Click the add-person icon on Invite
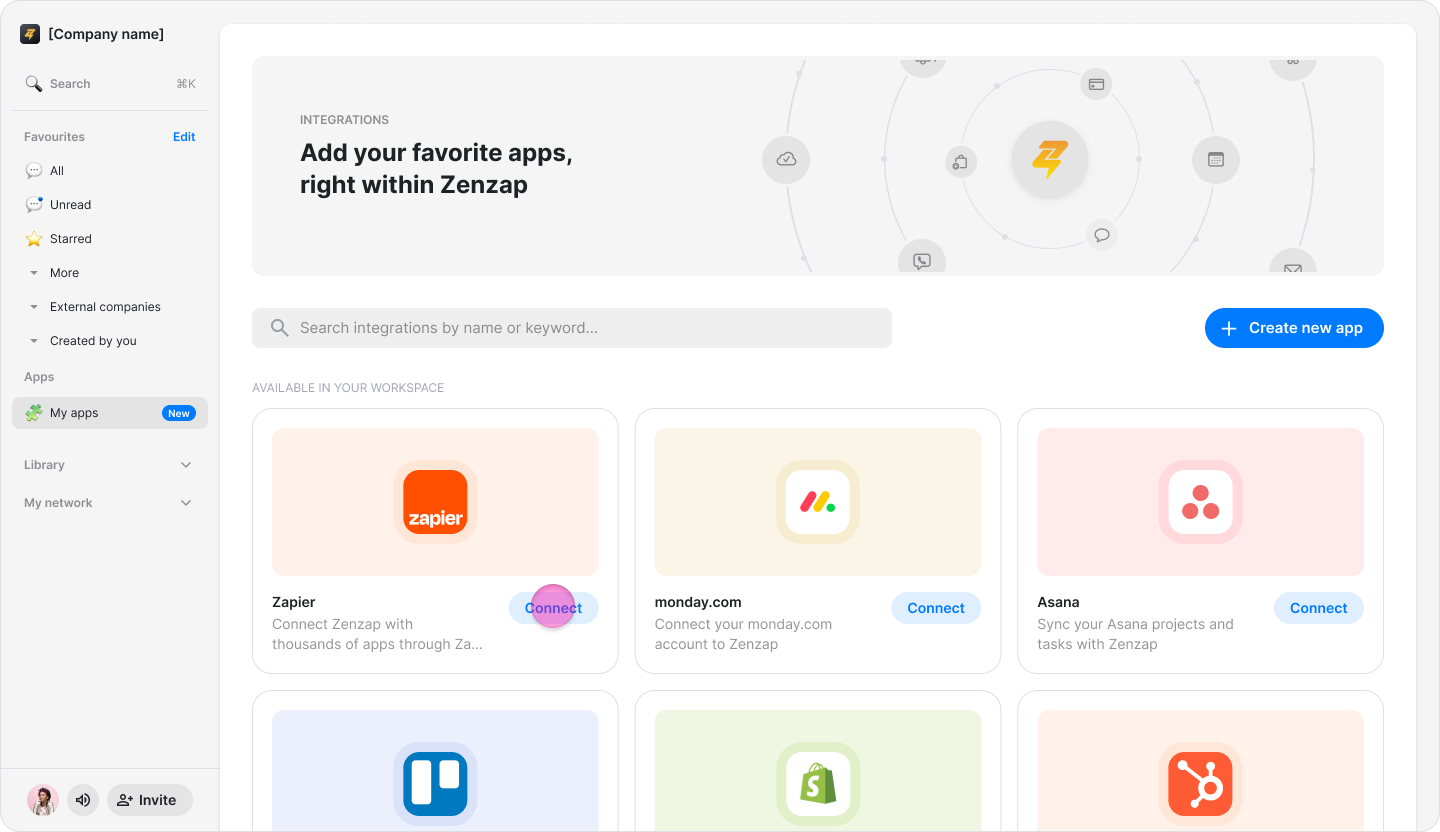Viewport: 1440px width, 832px height. (125, 800)
